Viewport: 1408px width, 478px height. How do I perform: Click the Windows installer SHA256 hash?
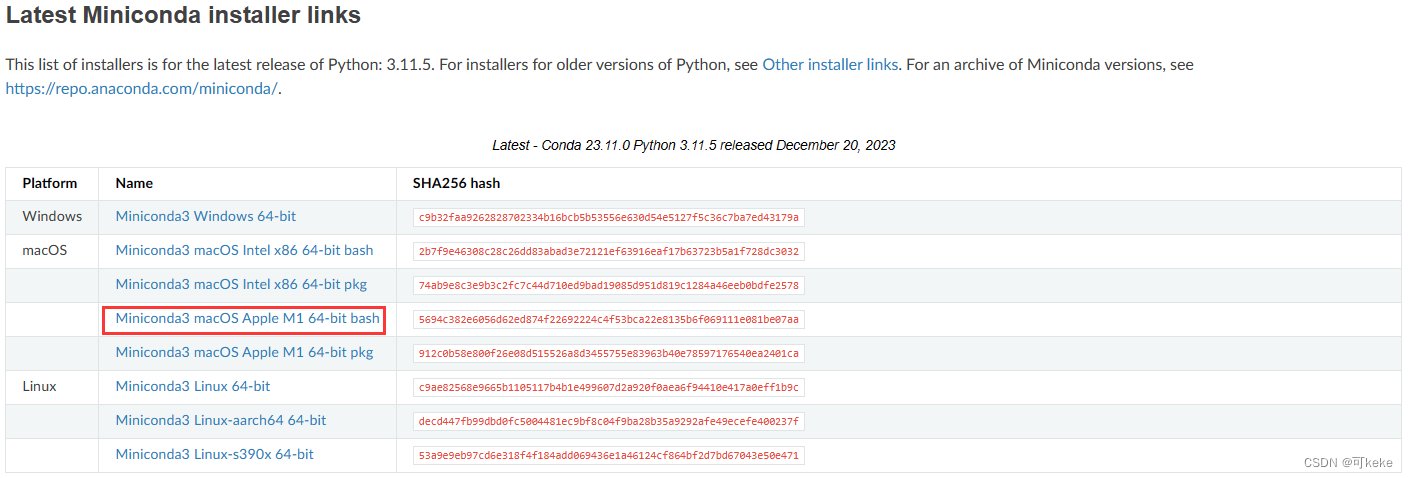coord(608,217)
